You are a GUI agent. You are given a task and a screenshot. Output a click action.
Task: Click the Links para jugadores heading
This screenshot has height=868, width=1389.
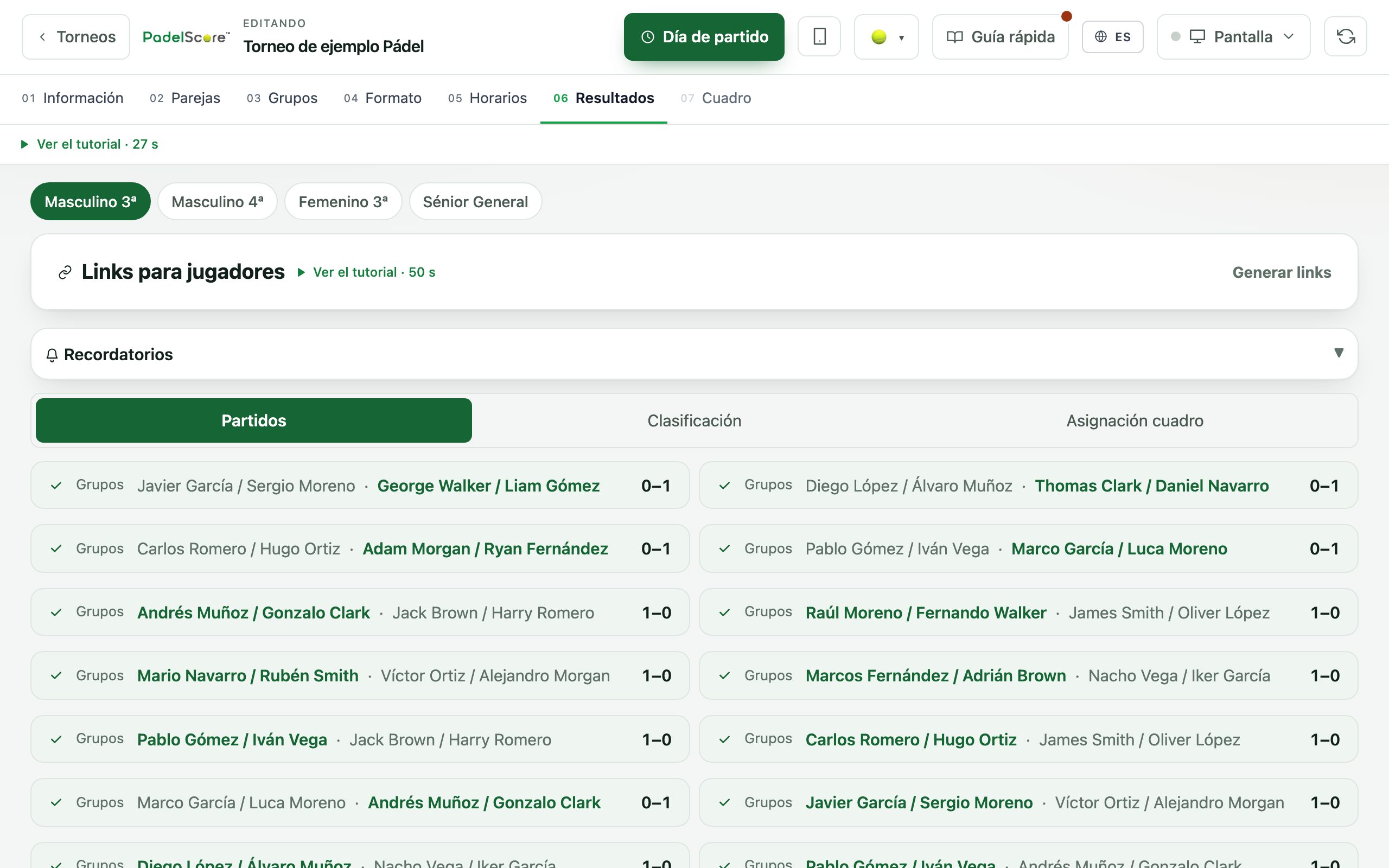(x=182, y=272)
